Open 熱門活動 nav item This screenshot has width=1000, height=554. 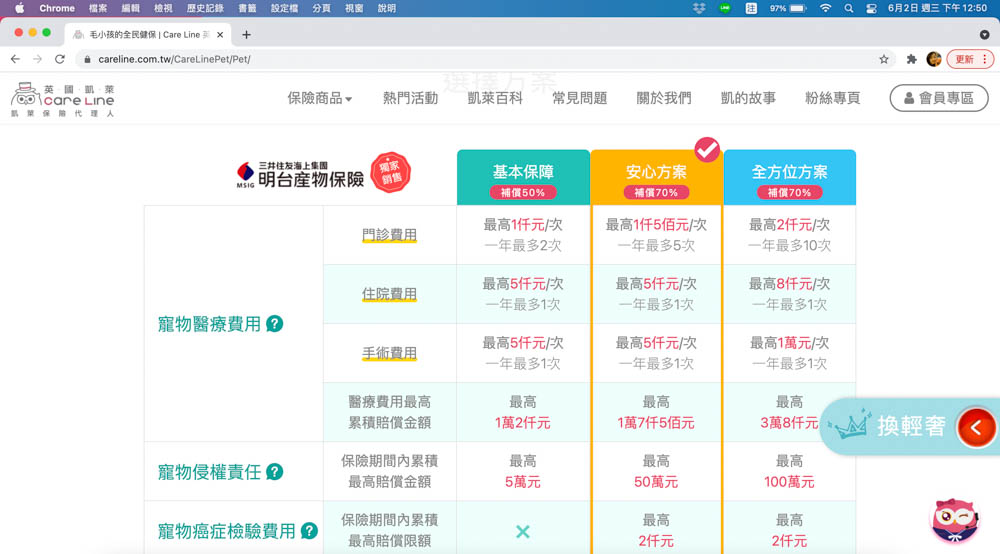(410, 98)
